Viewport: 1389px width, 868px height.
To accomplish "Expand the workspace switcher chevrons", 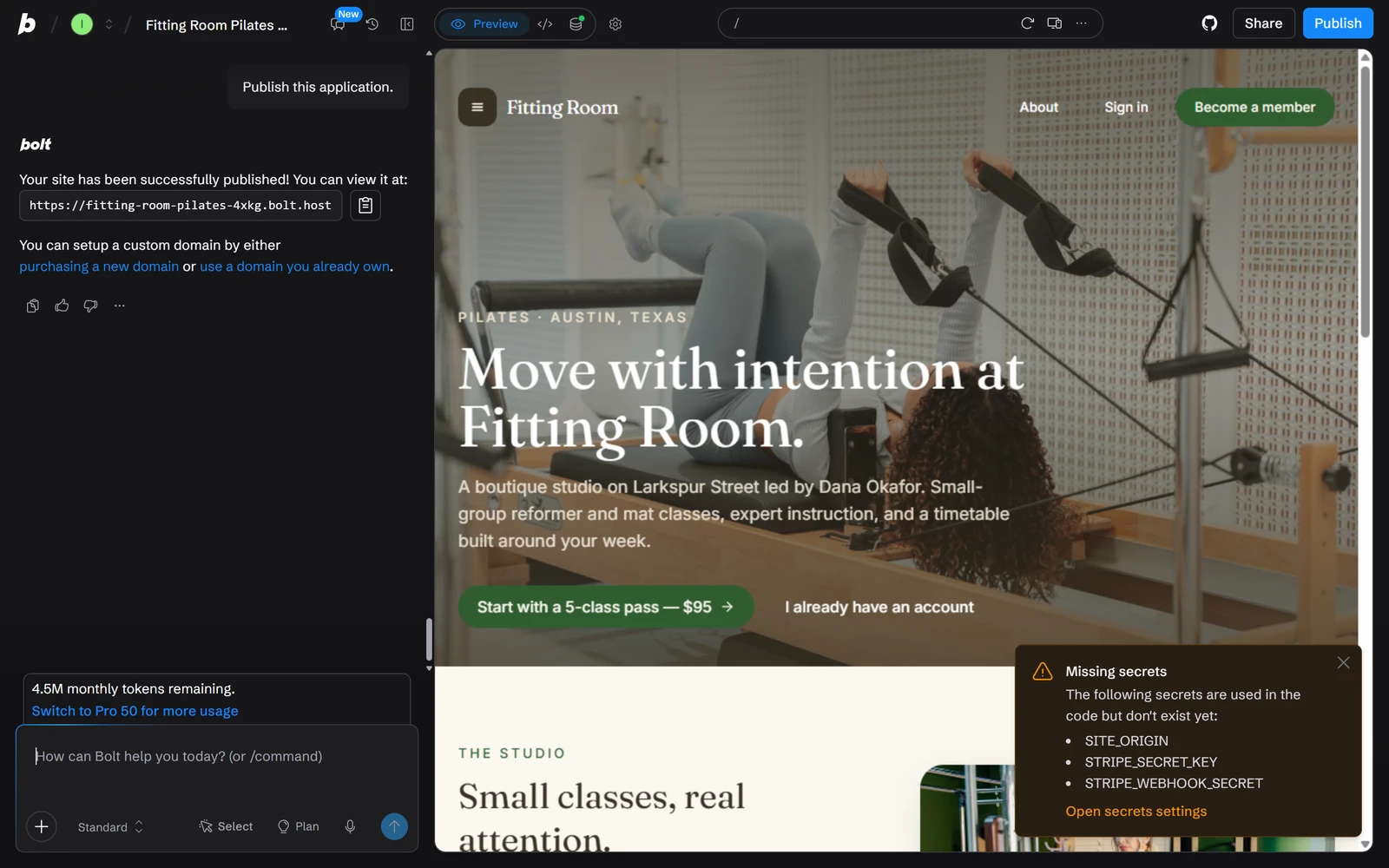I will (109, 24).
